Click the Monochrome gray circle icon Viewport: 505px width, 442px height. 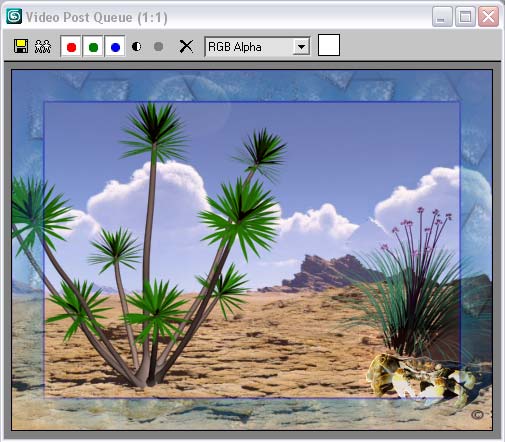pyautogui.click(x=159, y=46)
